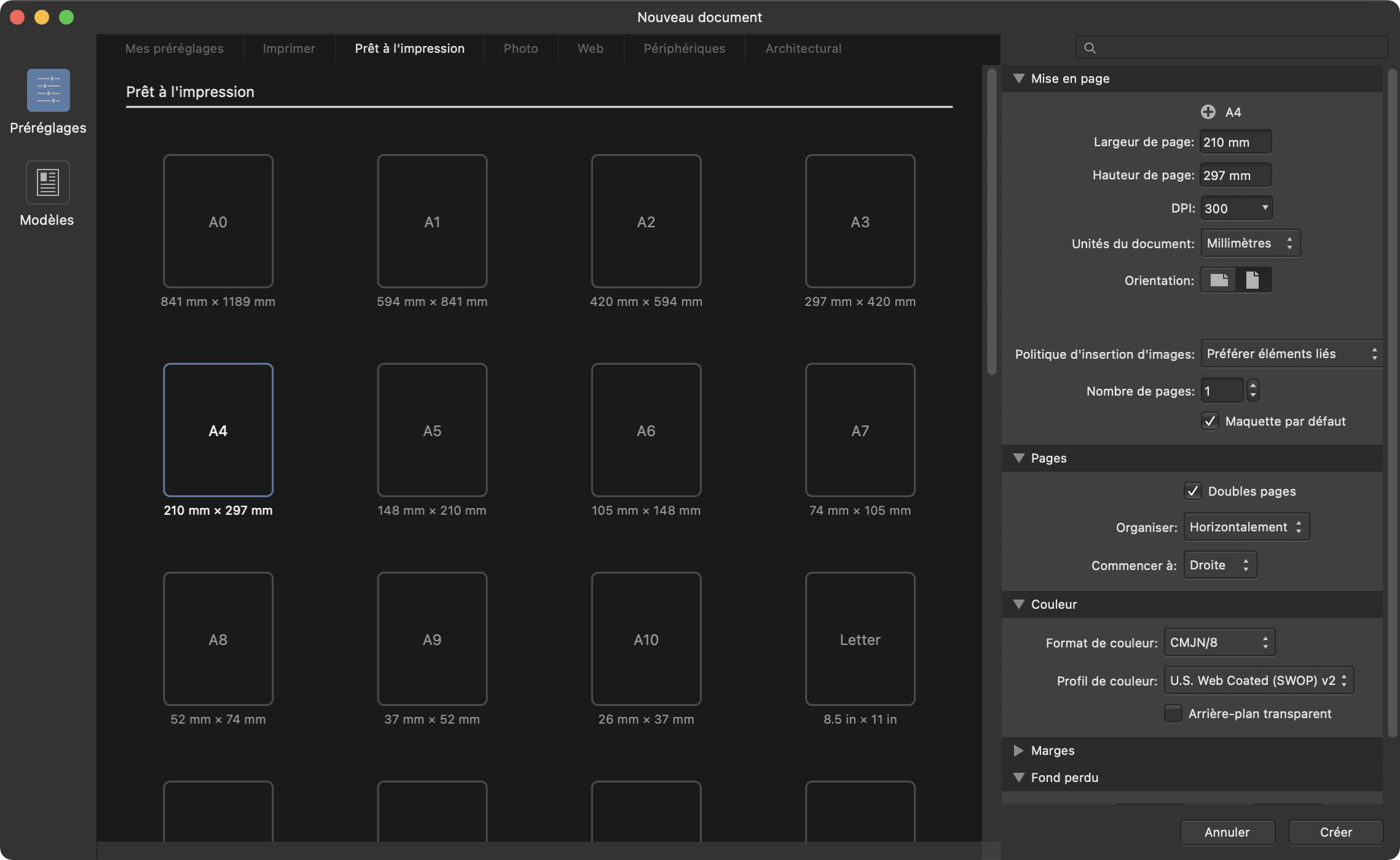This screenshot has width=1400, height=860.
Task: Open Commencer à Droite dropdown
Action: tap(1220, 565)
